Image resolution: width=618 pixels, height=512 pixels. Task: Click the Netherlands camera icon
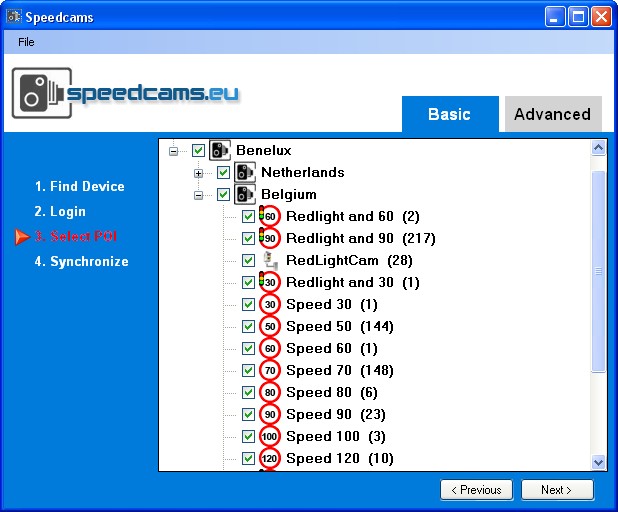(245, 172)
